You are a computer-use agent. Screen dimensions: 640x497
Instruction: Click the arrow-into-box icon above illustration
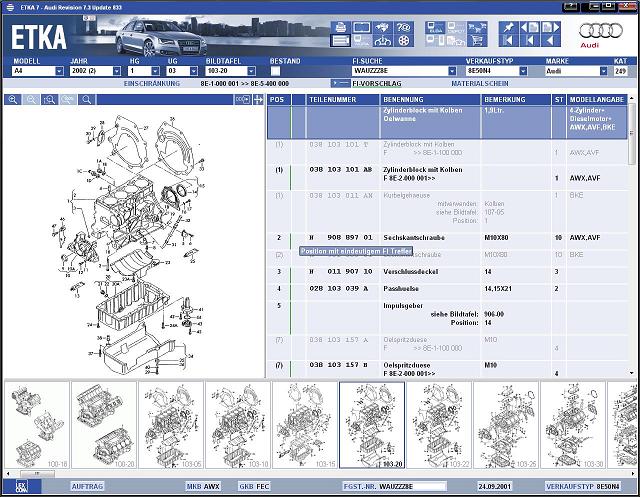tap(242, 100)
